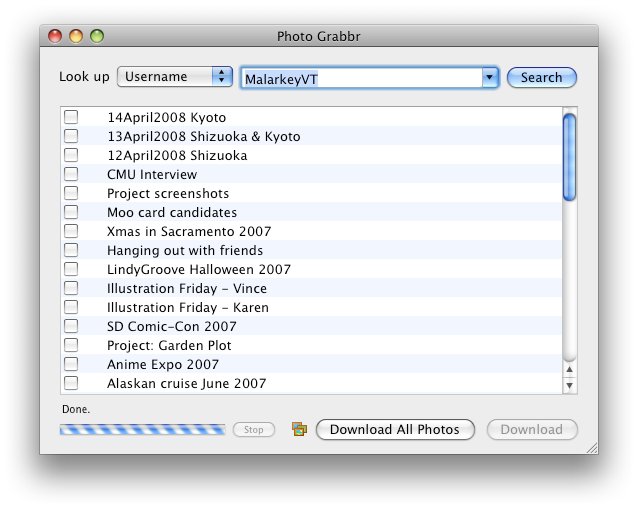Close the Photo Grabbr window
Image resolution: width=638 pixels, height=509 pixels.
55,36
